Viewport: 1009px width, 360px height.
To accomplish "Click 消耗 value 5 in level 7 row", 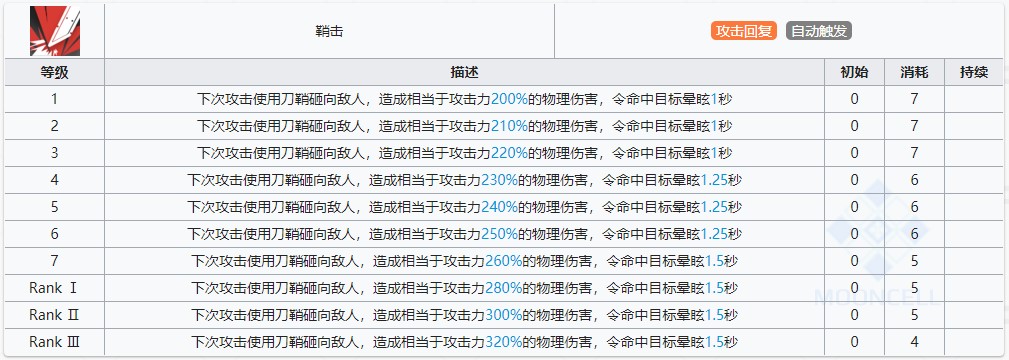I will click(x=914, y=261).
